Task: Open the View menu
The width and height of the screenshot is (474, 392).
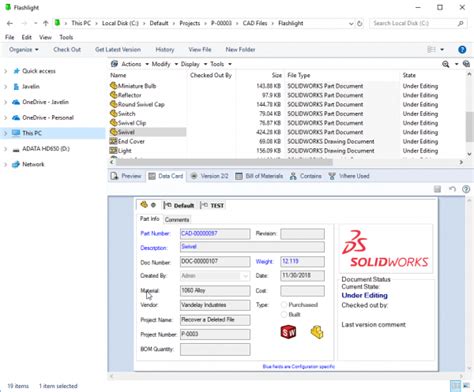Action: [x=45, y=37]
